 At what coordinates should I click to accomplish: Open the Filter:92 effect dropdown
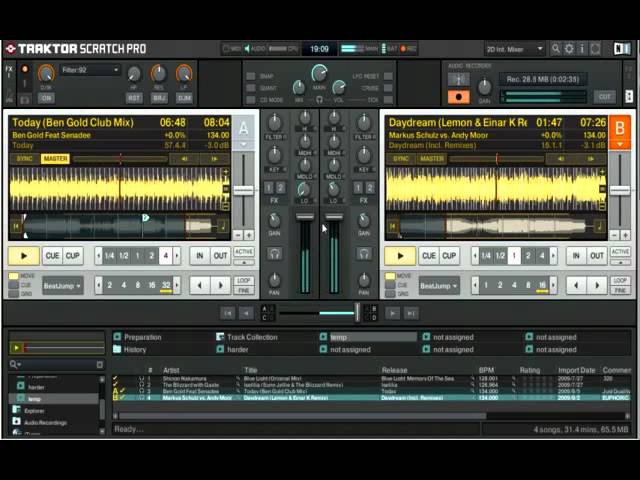tap(90, 70)
